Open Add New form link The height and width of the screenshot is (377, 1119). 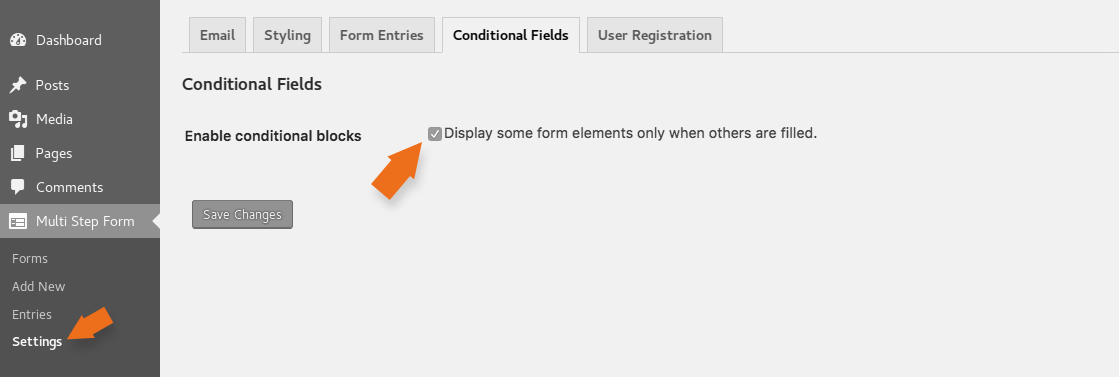tap(39, 286)
